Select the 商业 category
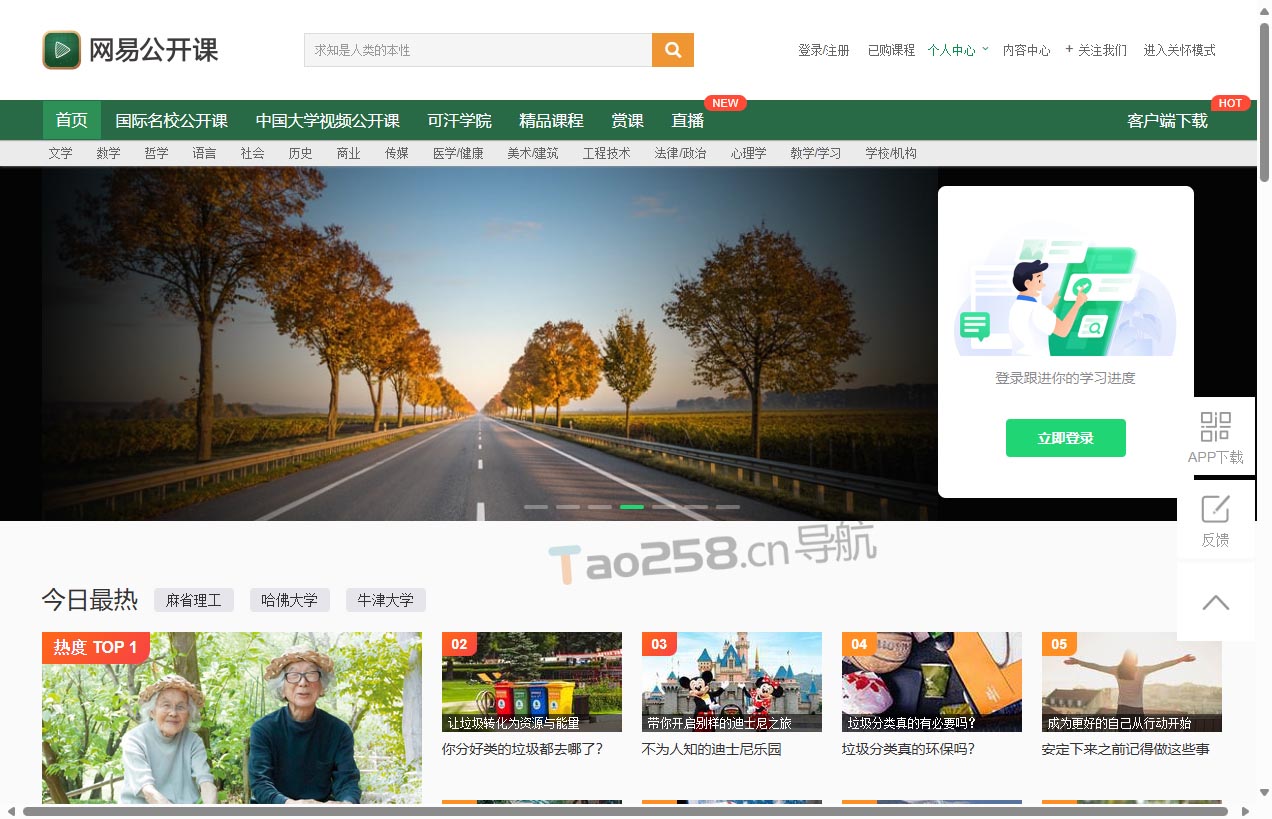1272x819 pixels. click(348, 153)
